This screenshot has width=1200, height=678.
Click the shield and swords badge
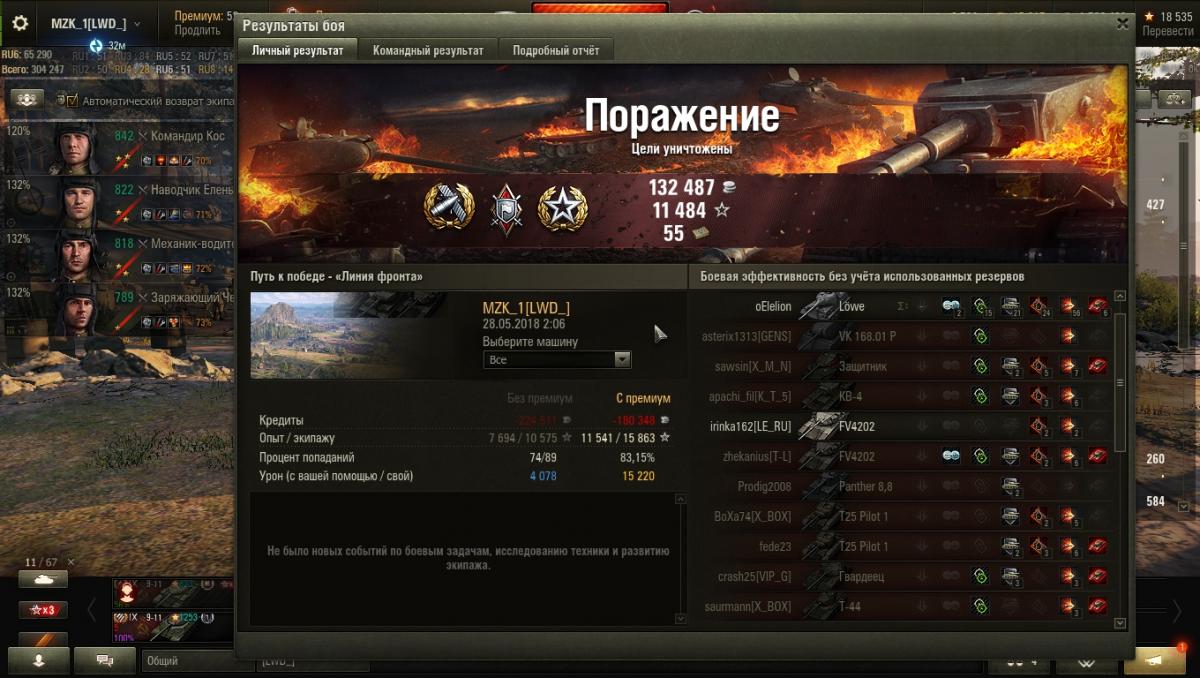click(x=506, y=209)
